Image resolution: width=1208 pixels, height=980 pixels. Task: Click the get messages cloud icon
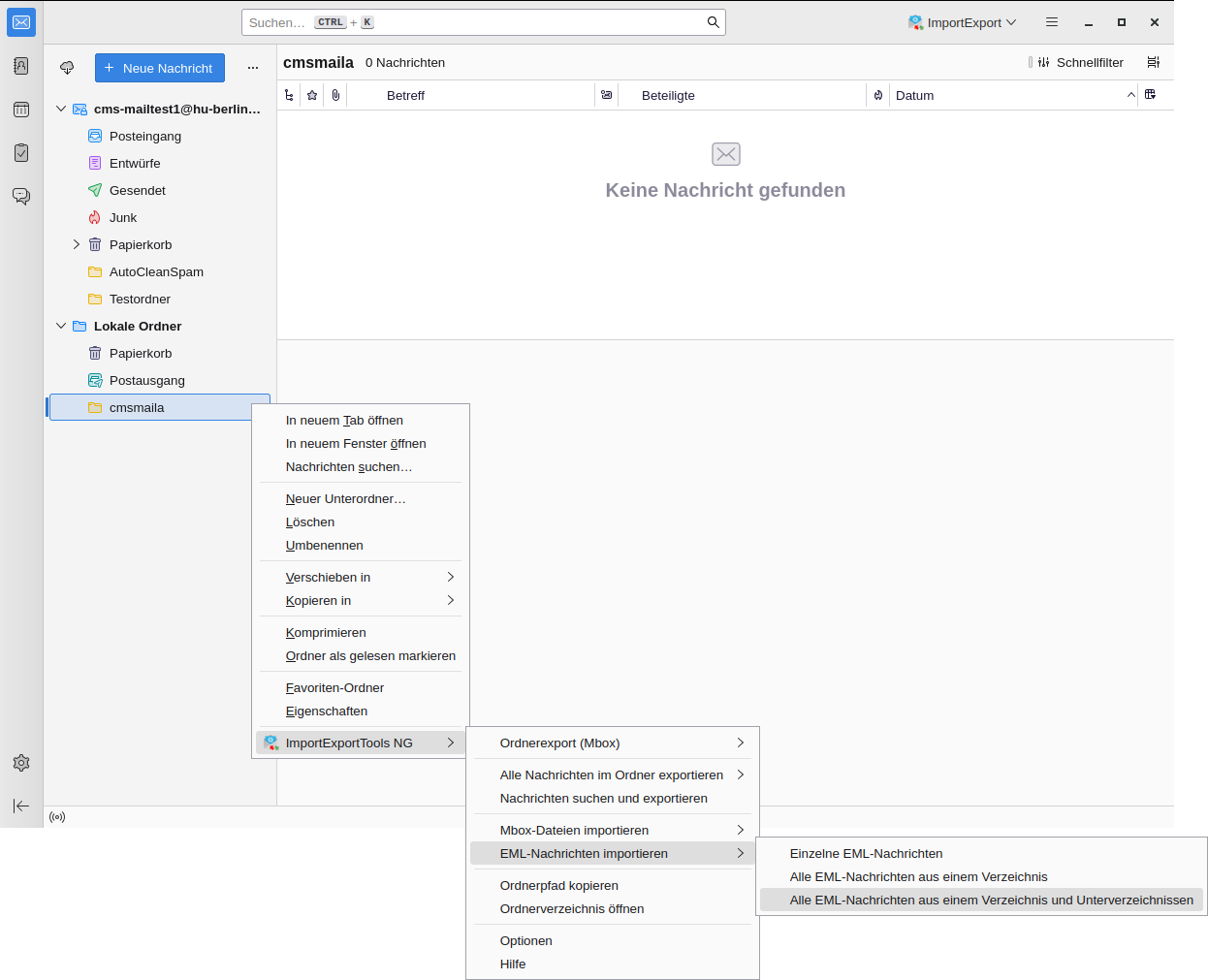coord(67,68)
